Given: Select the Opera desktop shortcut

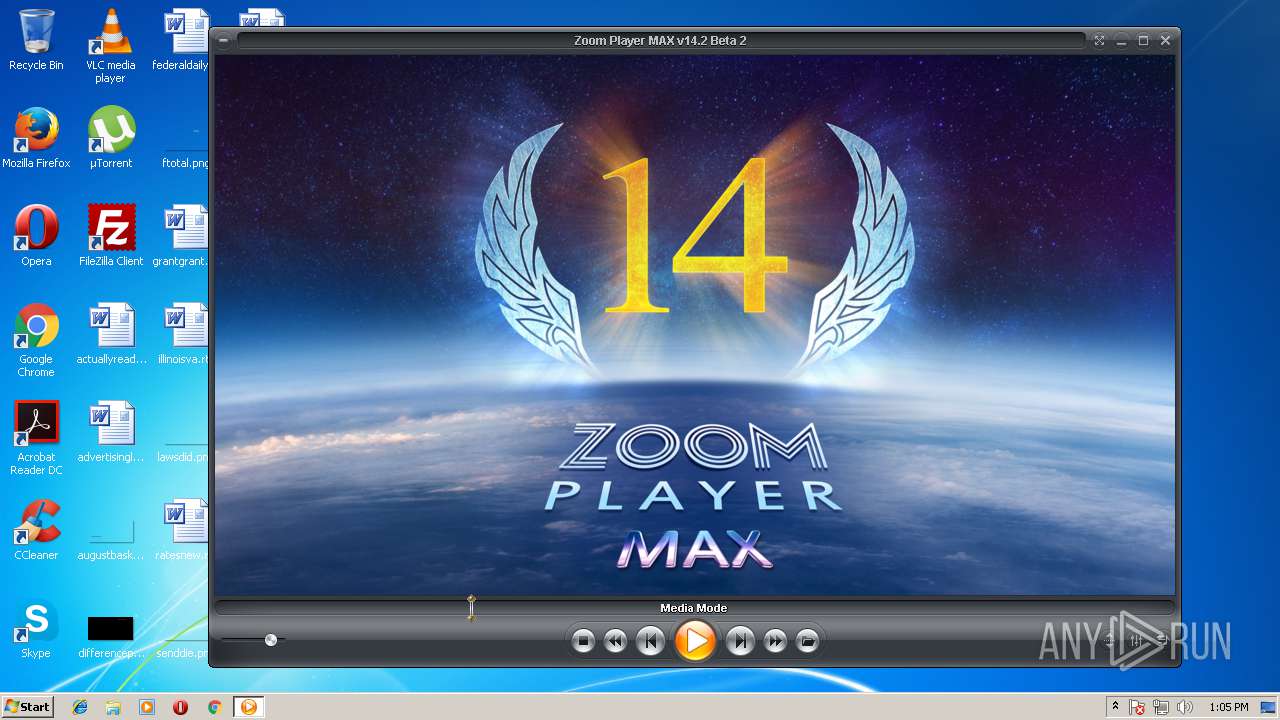Looking at the screenshot, I should pos(36,236).
